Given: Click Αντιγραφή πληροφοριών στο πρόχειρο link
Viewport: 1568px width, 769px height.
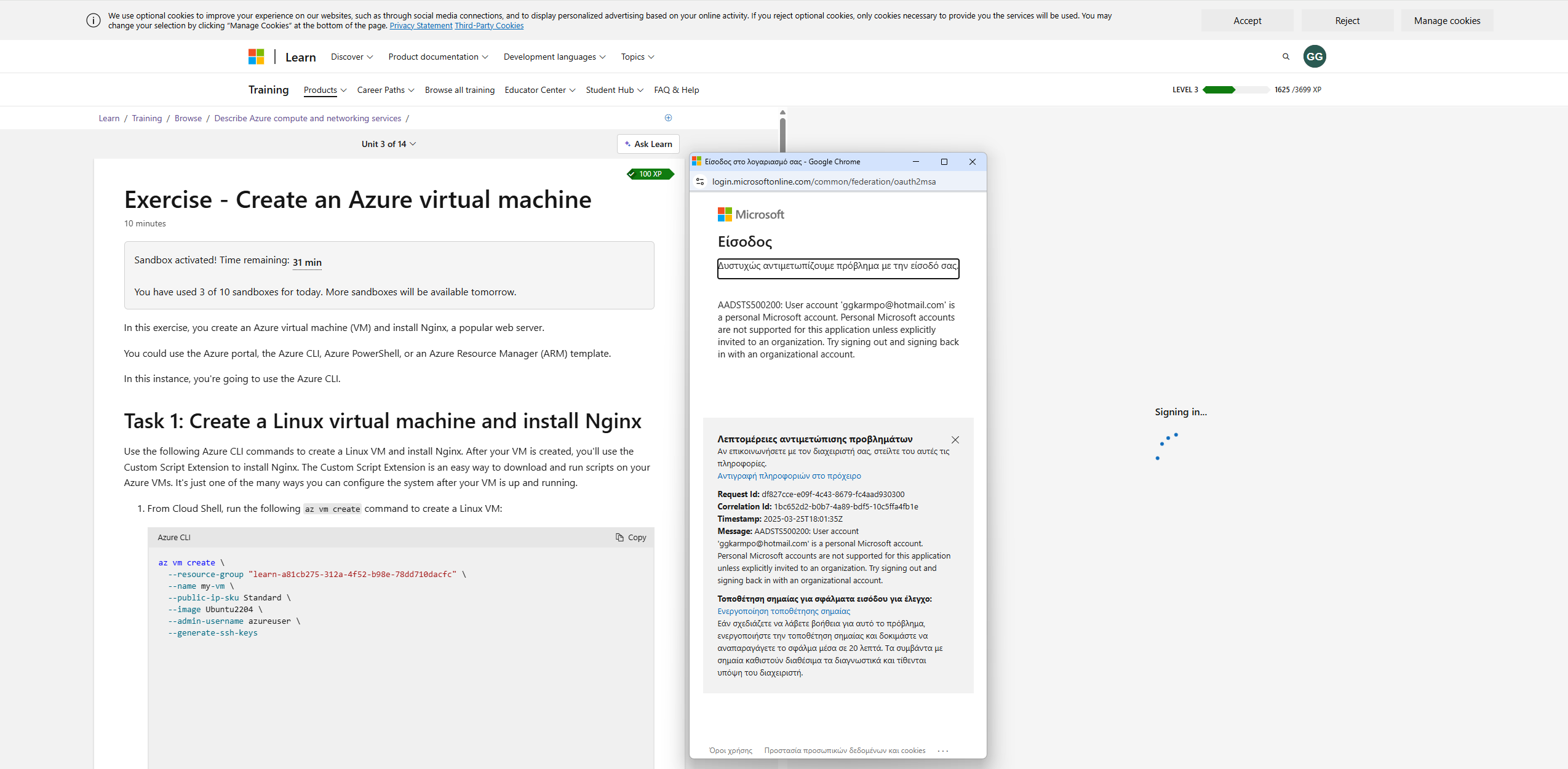Looking at the screenshot, I should (x=789, y=476).
